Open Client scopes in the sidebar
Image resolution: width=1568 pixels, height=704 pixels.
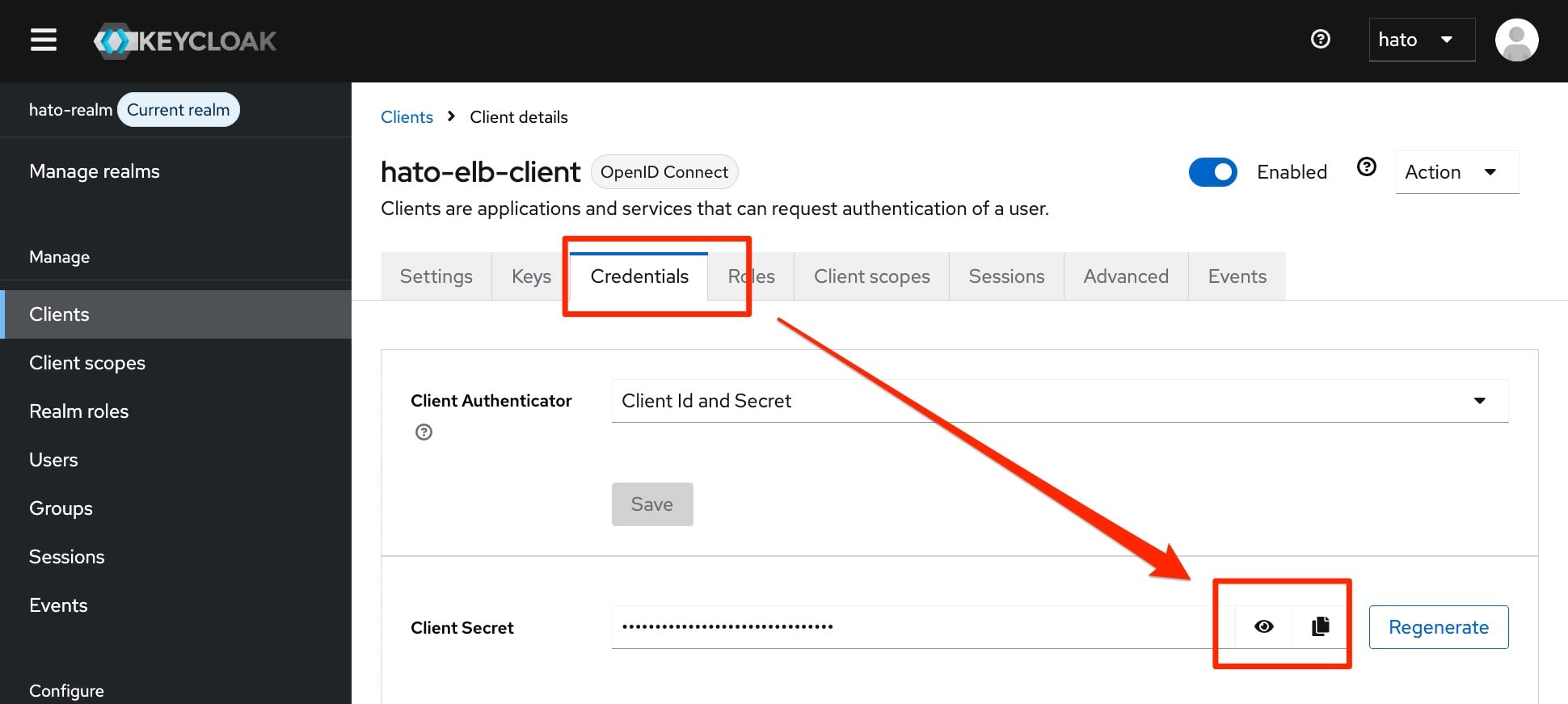pos(175,363)
